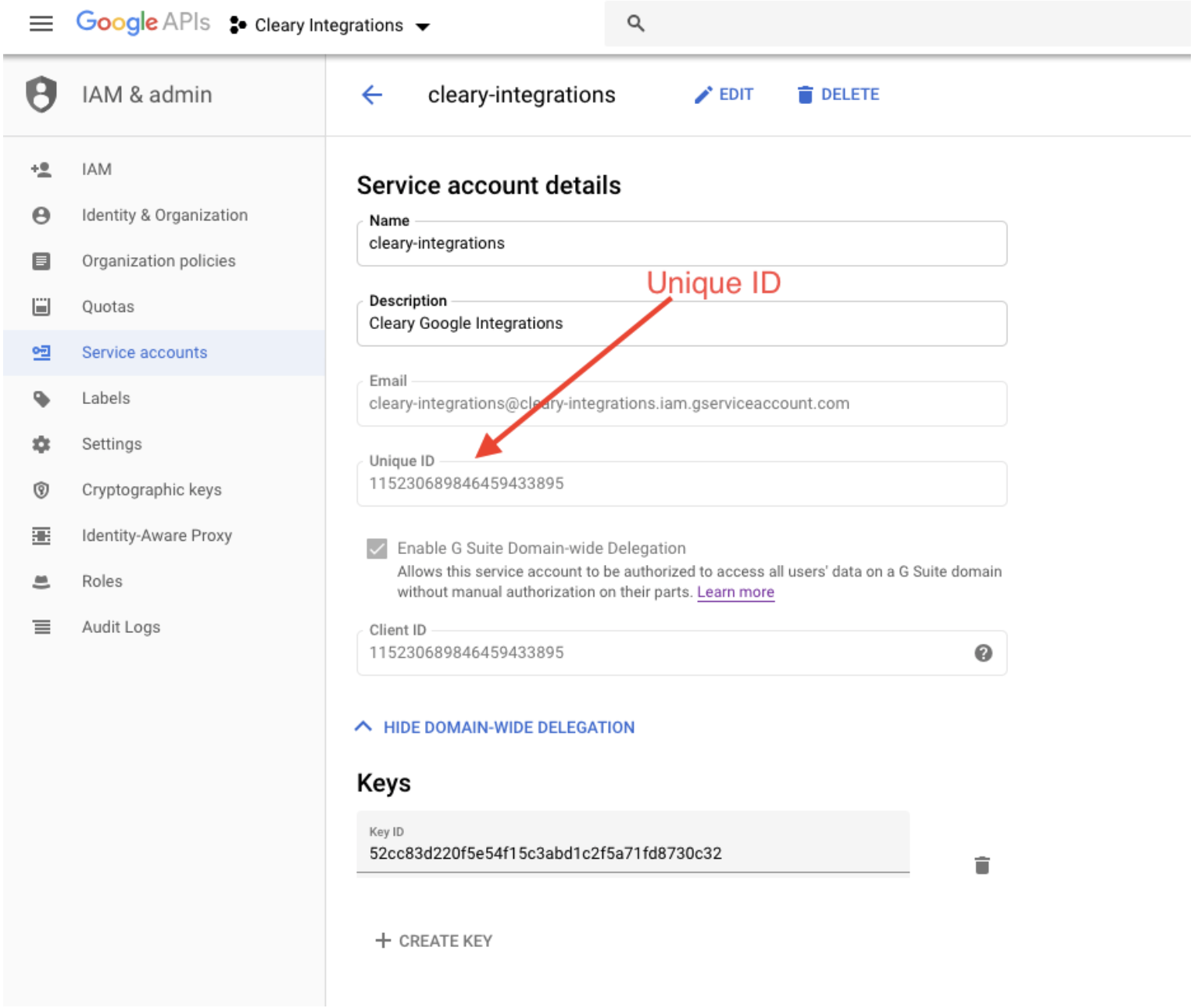Click the Name field
Image resolution: width=1194 pixels, height=1008 pixels.
681,244
